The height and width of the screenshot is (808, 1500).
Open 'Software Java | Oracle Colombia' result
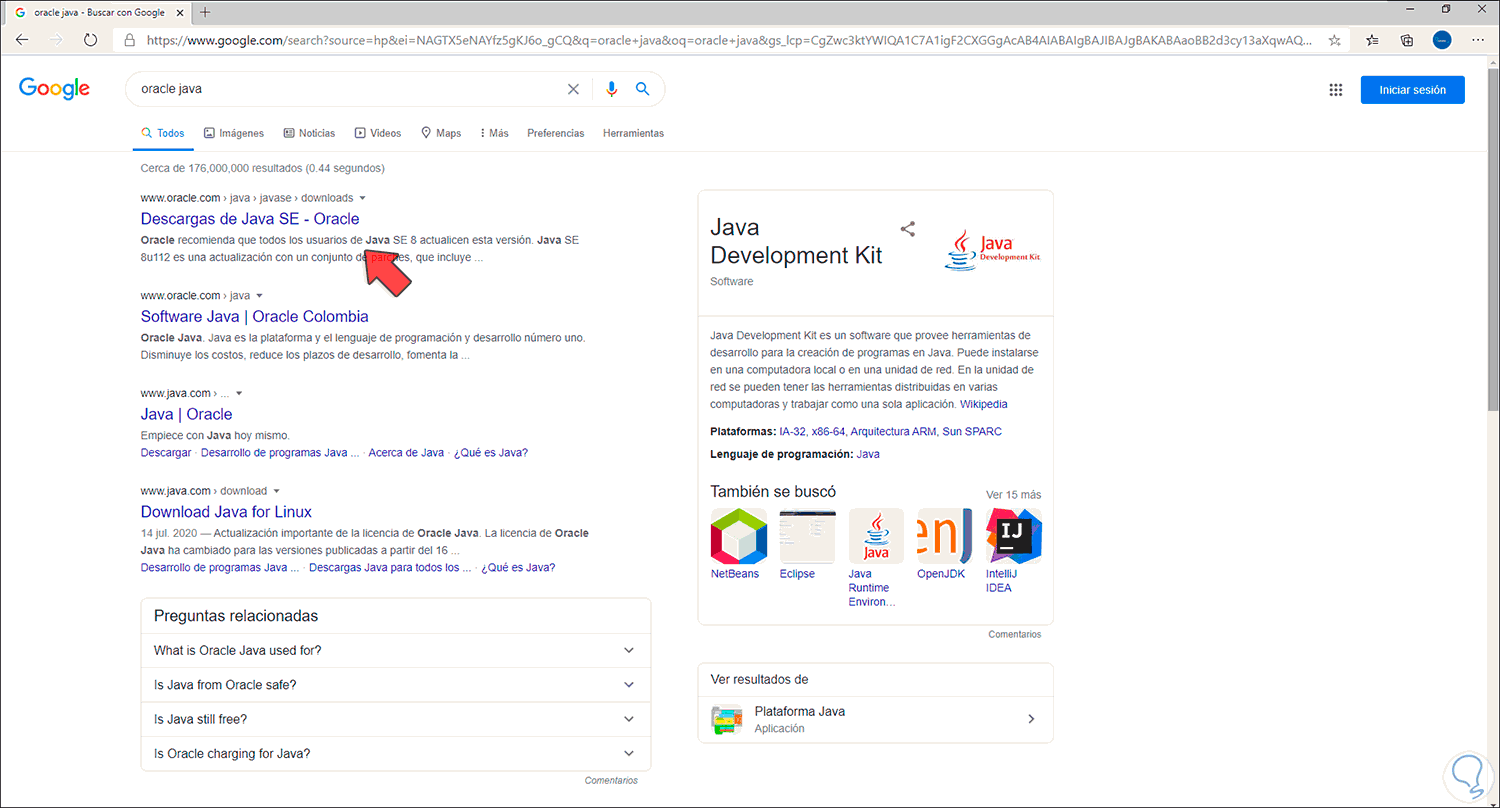255,317
